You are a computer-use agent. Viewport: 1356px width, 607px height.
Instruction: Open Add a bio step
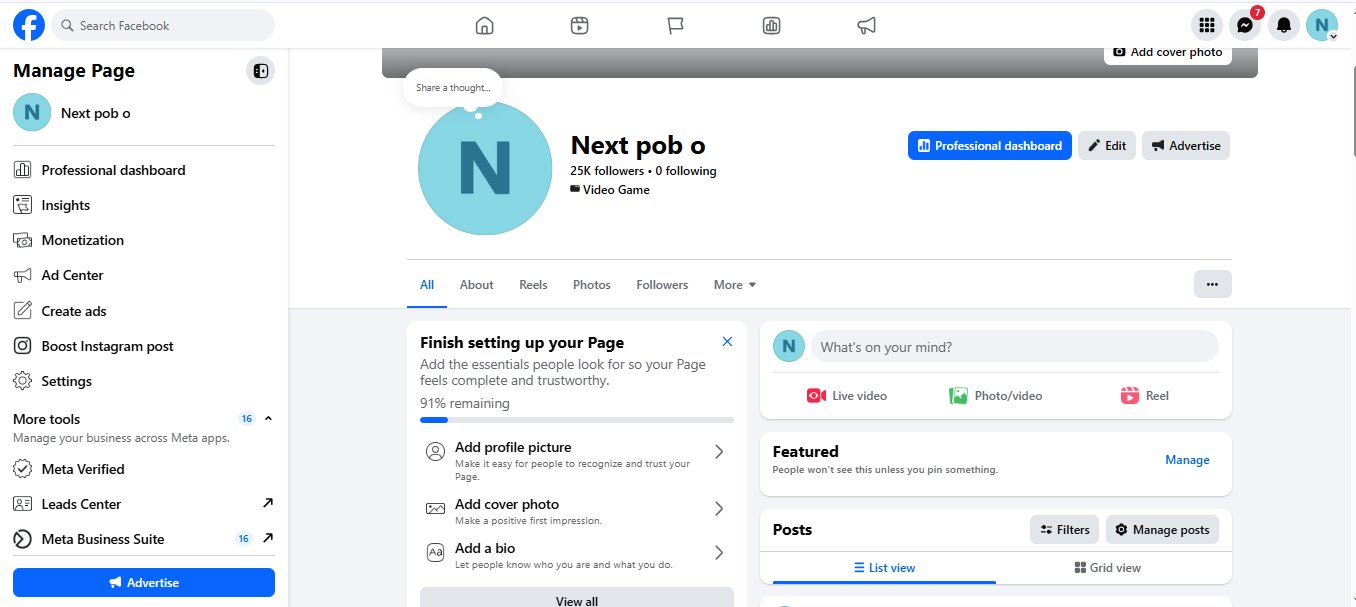(x=577, y=555)
